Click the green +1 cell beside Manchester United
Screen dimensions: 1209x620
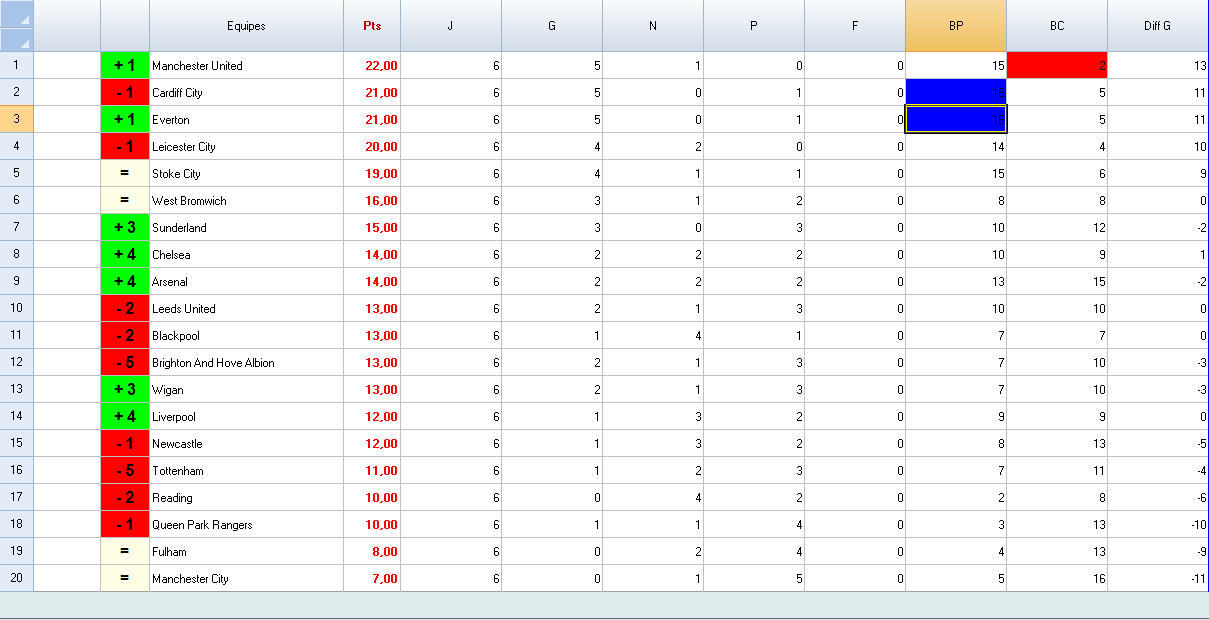click(x=125, y=65)
